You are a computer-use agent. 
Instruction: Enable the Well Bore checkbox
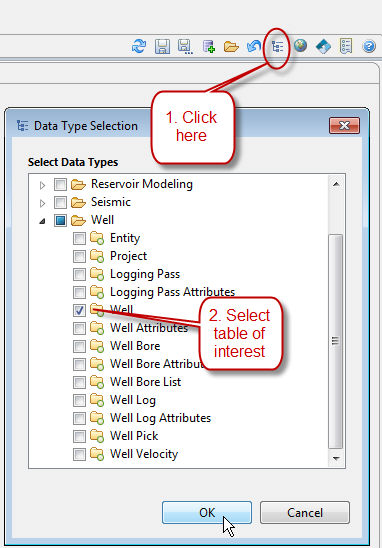79,346
